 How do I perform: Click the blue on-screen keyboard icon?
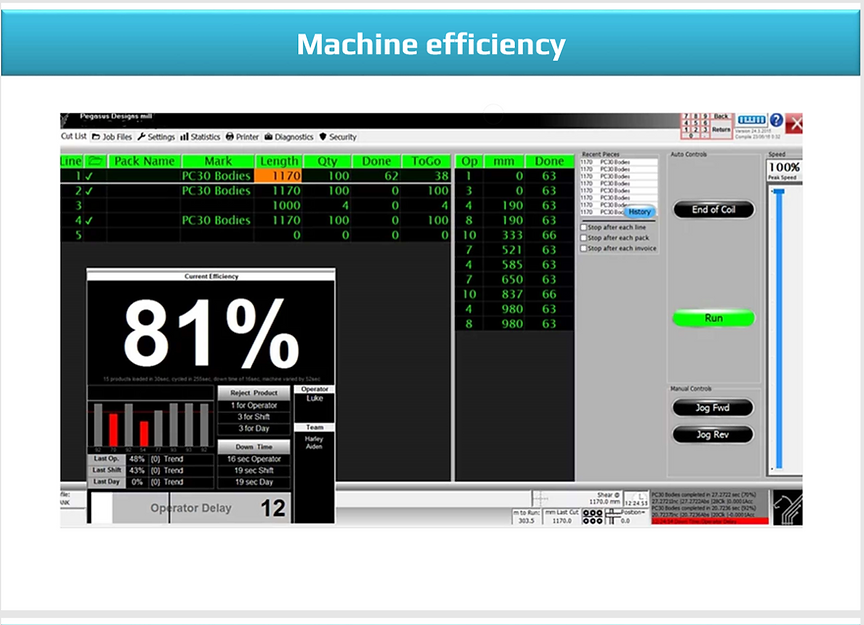[752, 120]
